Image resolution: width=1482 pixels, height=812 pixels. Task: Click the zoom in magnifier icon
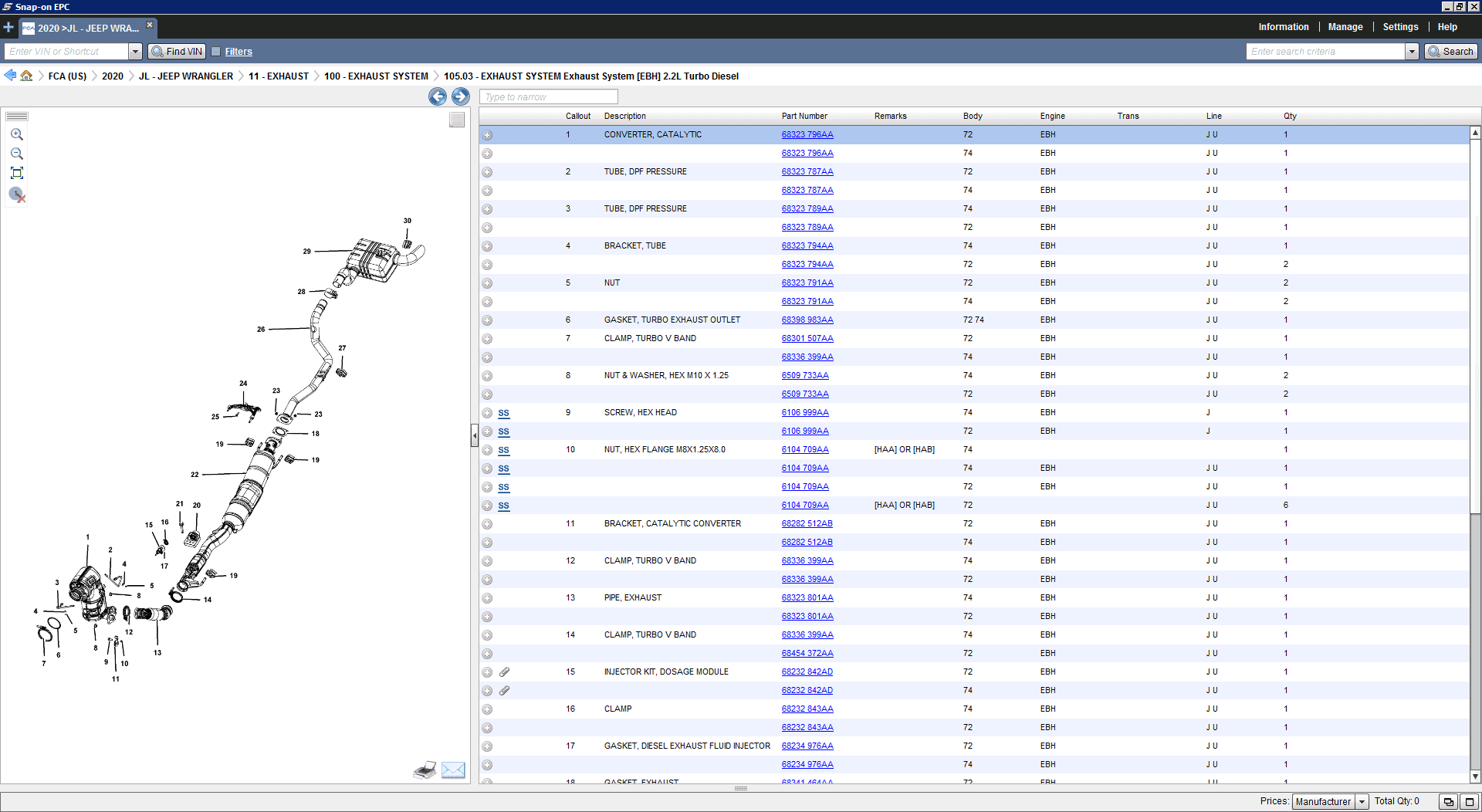click(16, 134)
